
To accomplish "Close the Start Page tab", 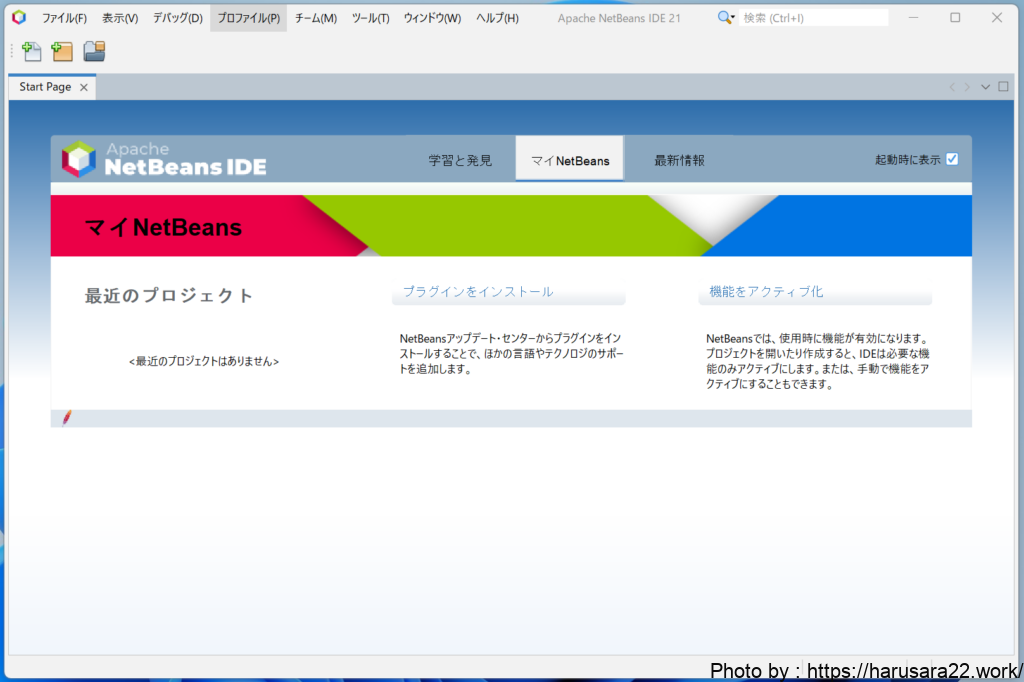I will [84, 87].
